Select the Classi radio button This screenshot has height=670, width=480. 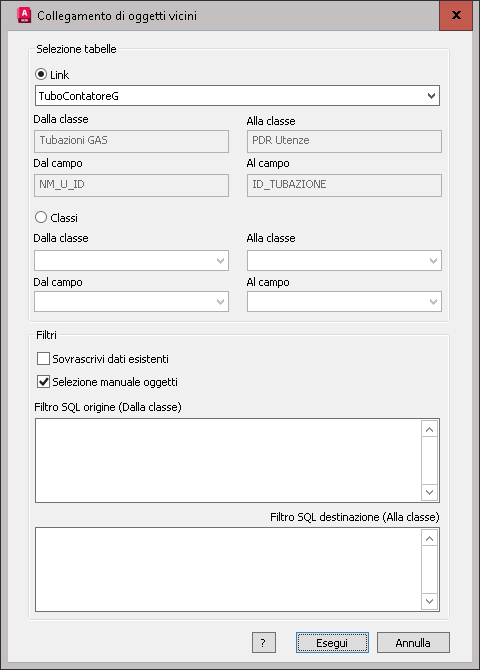coord(41,217)
